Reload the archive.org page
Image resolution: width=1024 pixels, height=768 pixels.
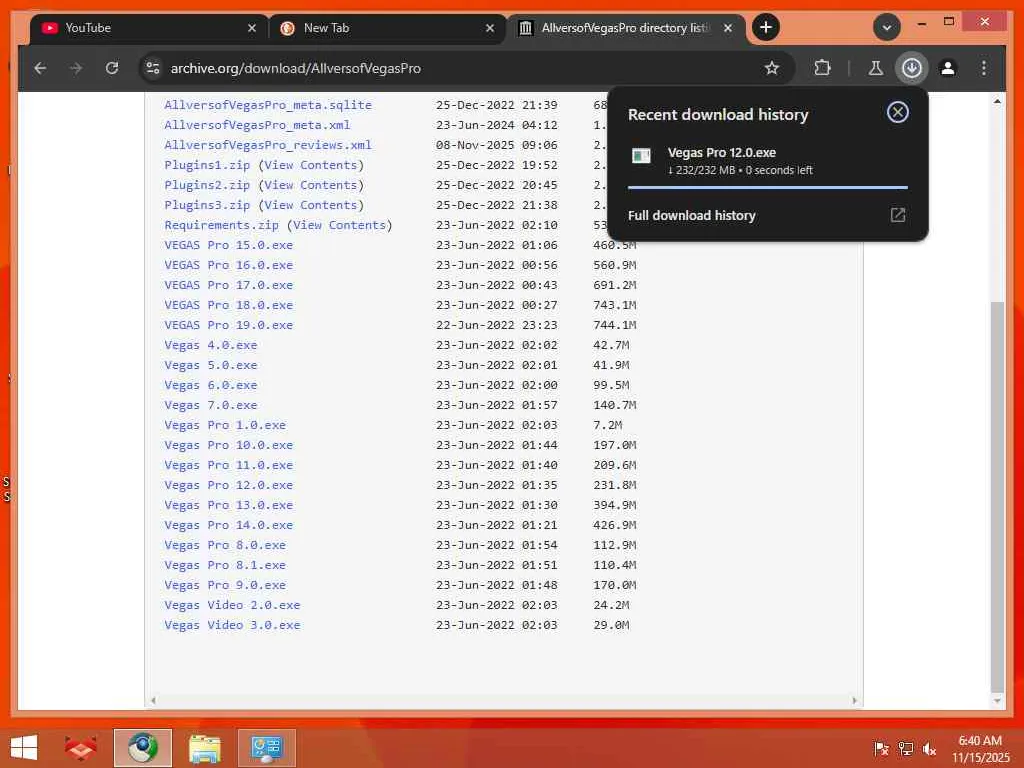click(112, 68)
